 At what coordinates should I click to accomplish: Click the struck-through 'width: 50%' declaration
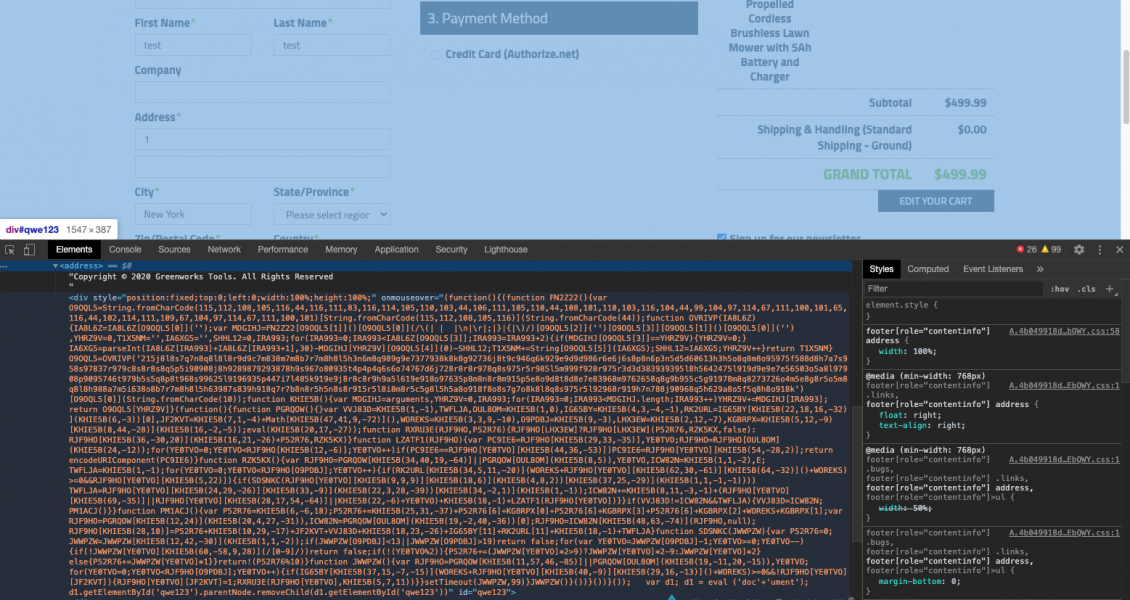coord(905,508)
